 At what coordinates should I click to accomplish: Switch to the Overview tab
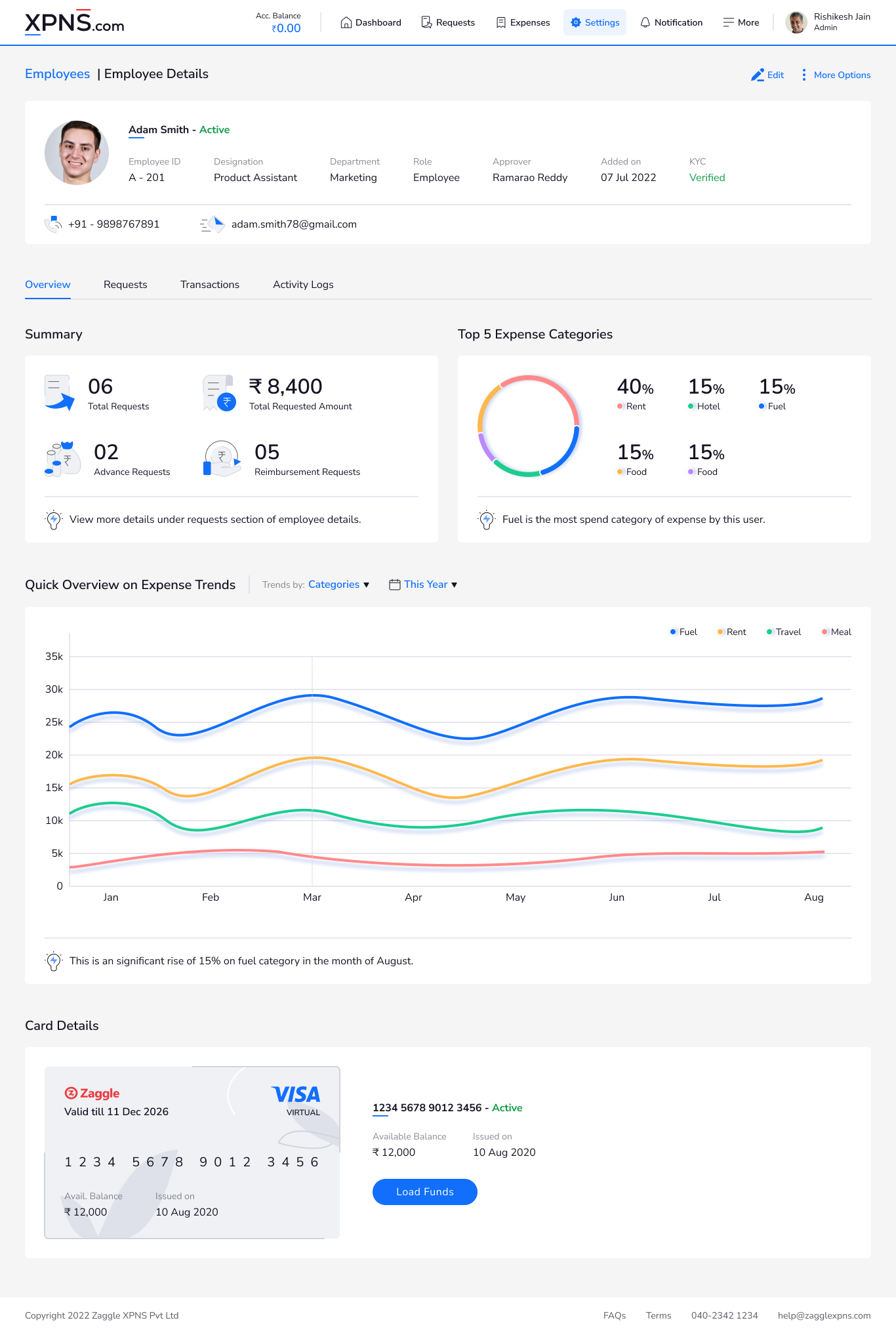click(48, 285)
